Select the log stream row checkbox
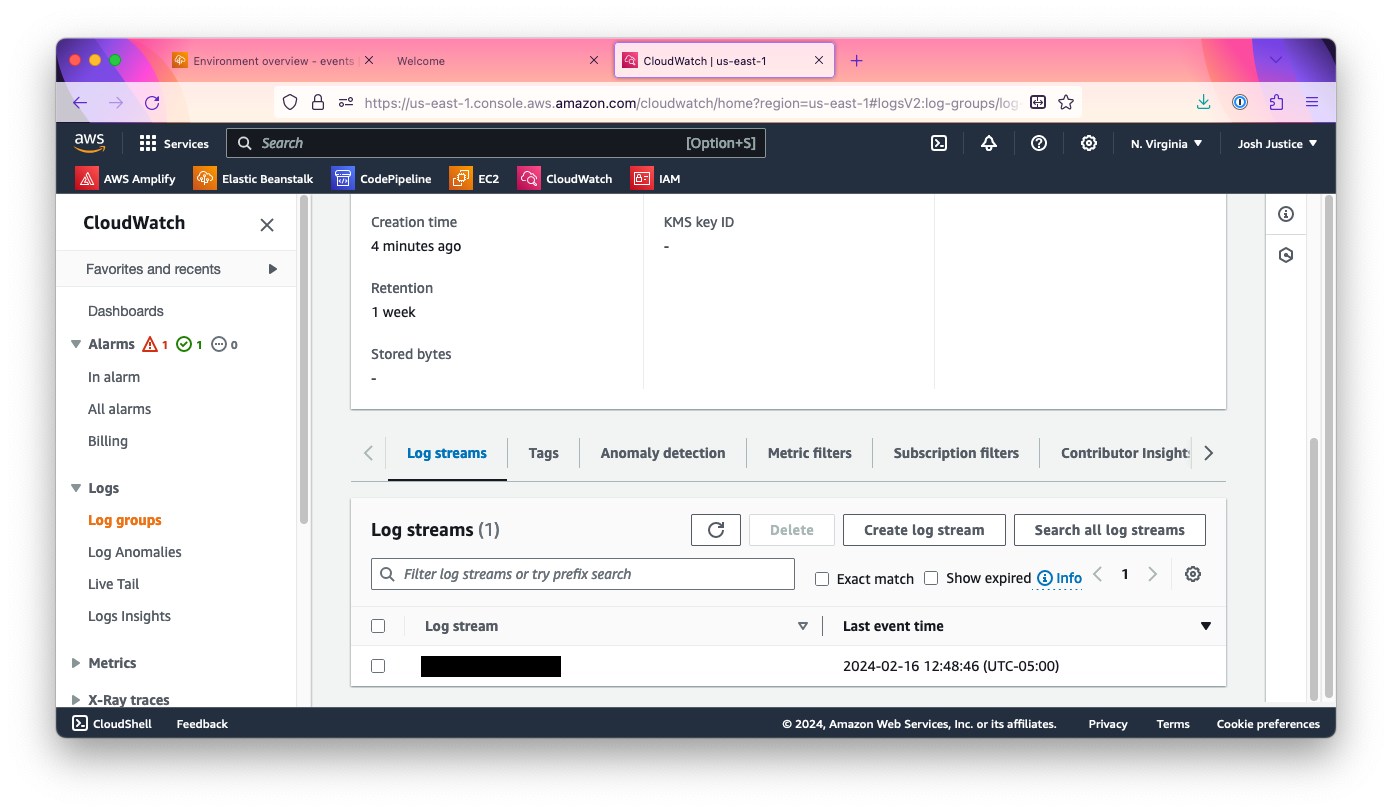This screenshot has width=1392, height=812. click(378, 666)
